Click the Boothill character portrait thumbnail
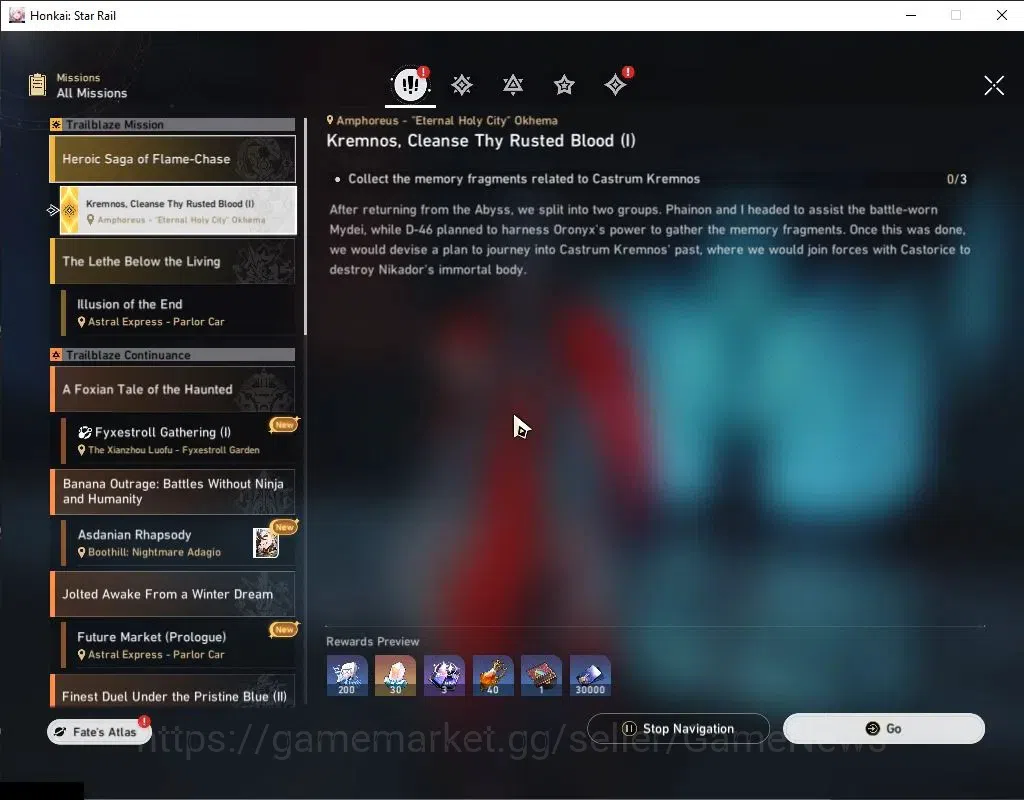The width and height of the screenshot is (1024, 800). click(266, 543)
